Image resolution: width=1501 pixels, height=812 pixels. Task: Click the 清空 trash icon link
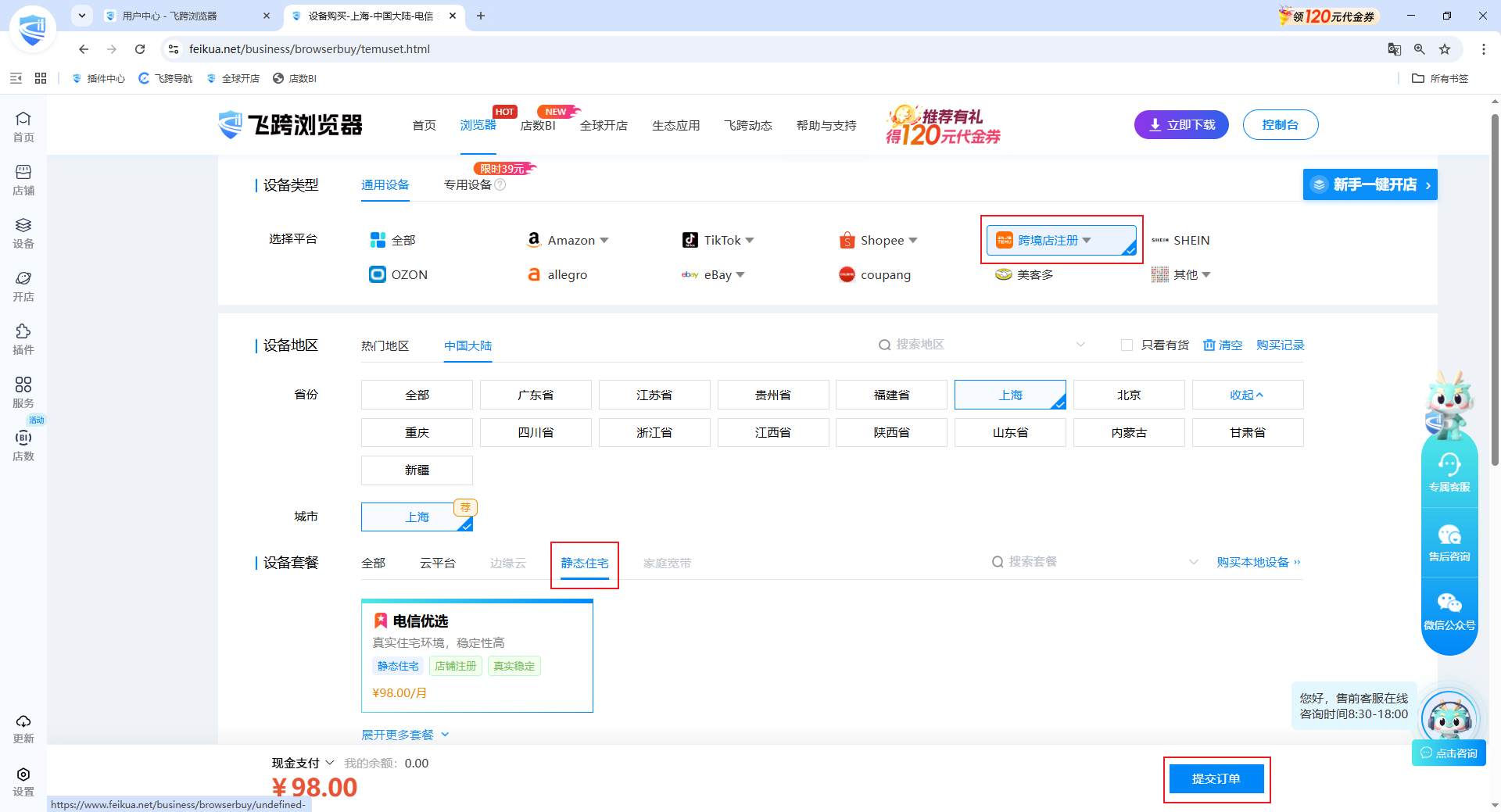[1223, 345]
